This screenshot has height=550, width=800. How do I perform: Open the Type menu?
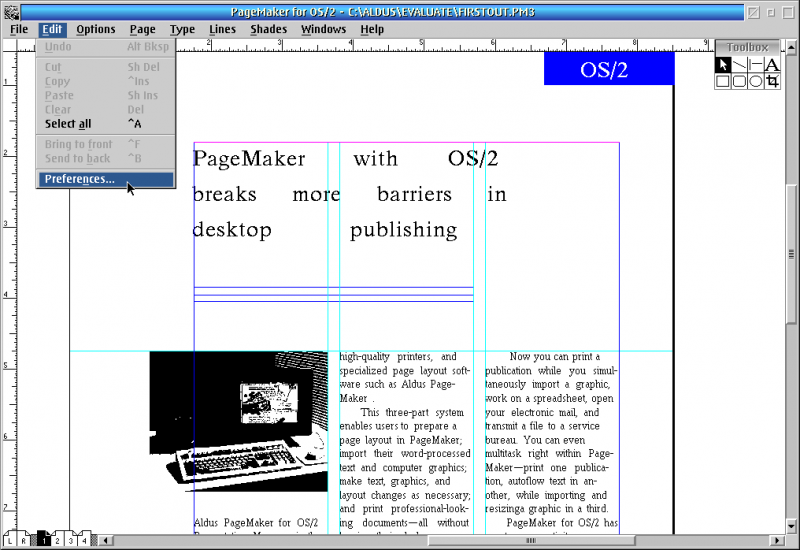pos(182,30)
